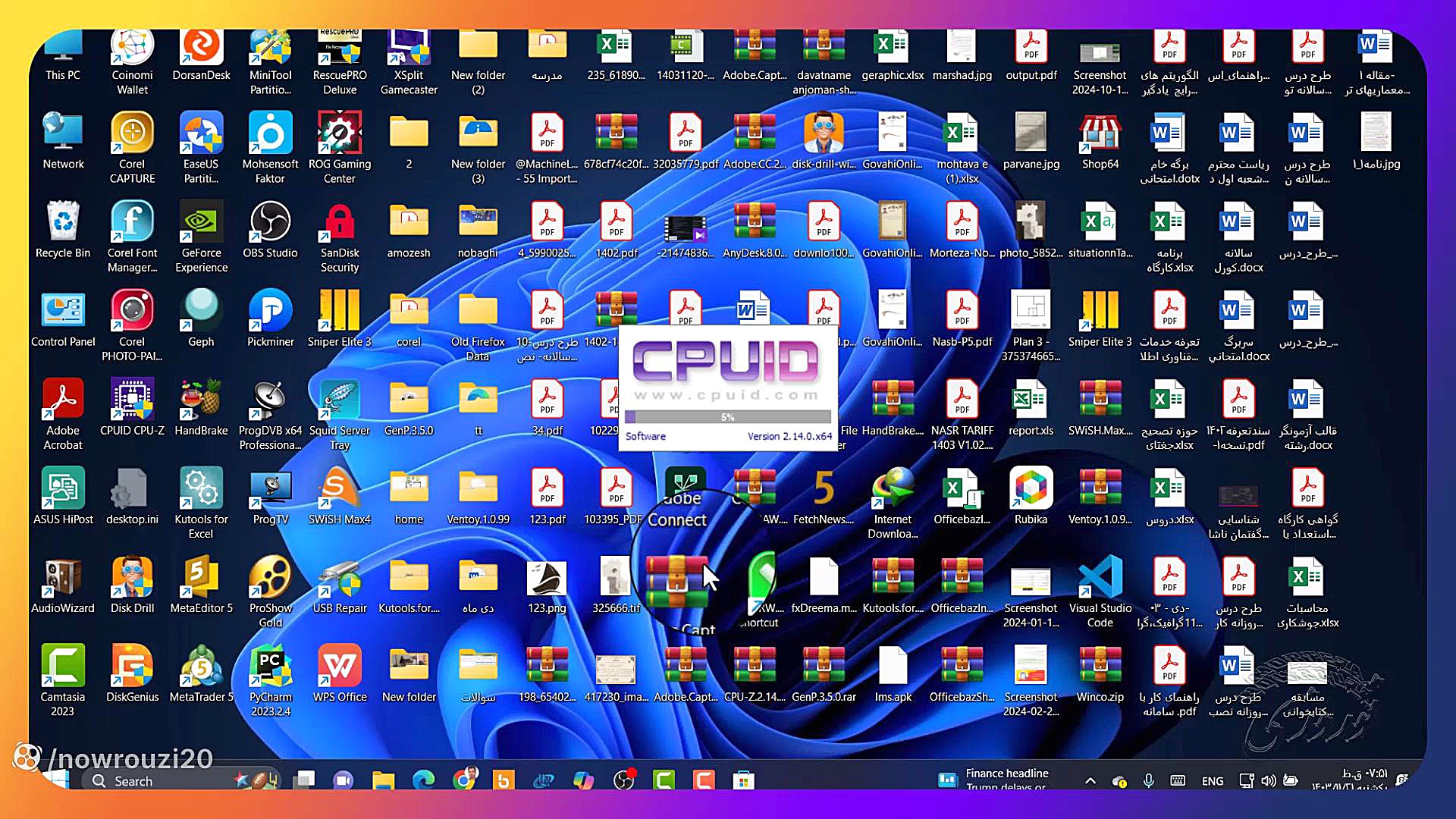This screenshot has width=1456, height=819.
Task: Open Rubika app icon
Action: tap(1031, 496)
